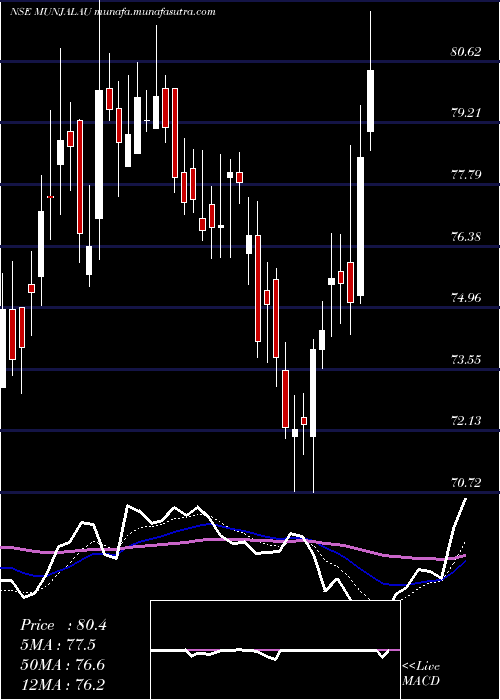Select the 12MA : 76.2 value
The height and width of the screenshot is (700, 500).
(62, 684)
